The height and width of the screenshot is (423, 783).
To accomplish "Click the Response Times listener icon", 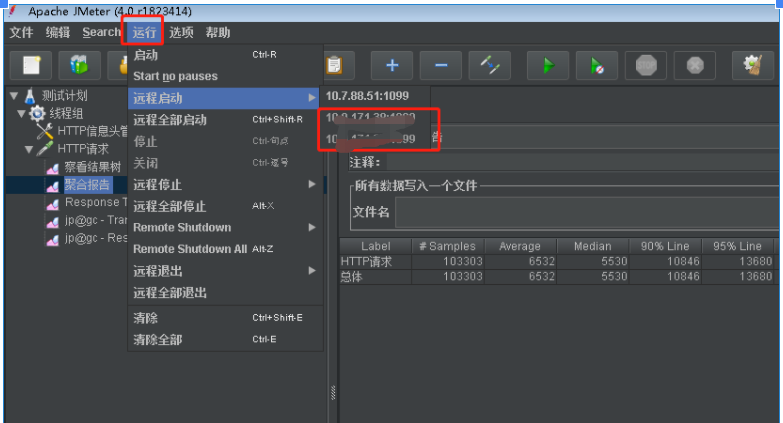I will click(52, 204).
